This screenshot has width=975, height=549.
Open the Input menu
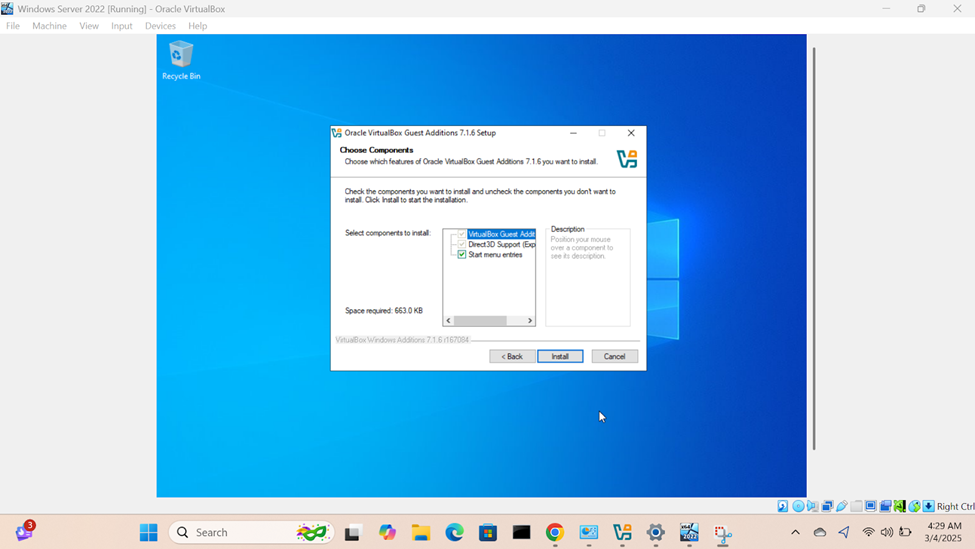(x=122, y=25)
